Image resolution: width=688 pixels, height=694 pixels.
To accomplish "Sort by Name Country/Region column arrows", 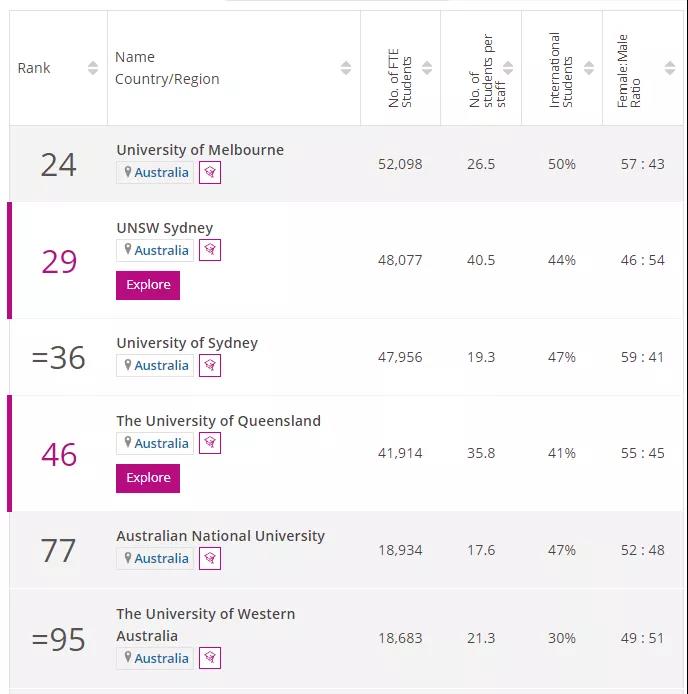I will [x=346, y=68].
